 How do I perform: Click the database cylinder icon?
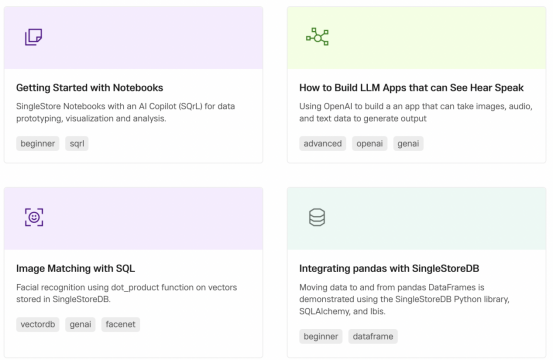tap(317, 217)
